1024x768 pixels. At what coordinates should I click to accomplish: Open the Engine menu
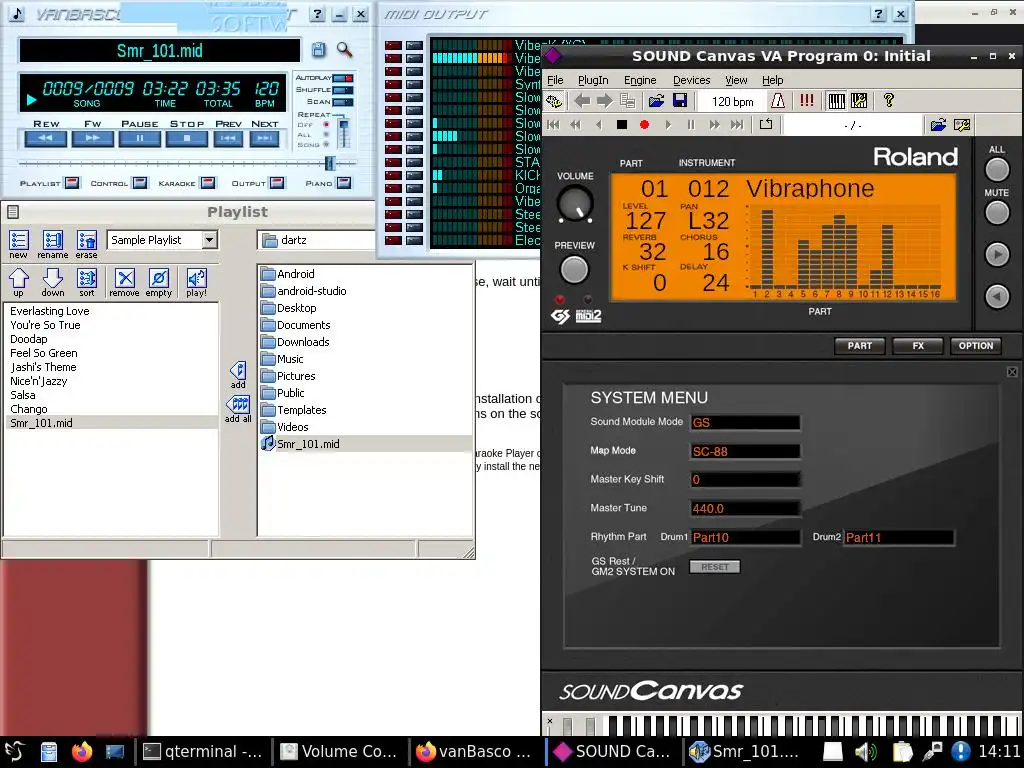[640, 80]
